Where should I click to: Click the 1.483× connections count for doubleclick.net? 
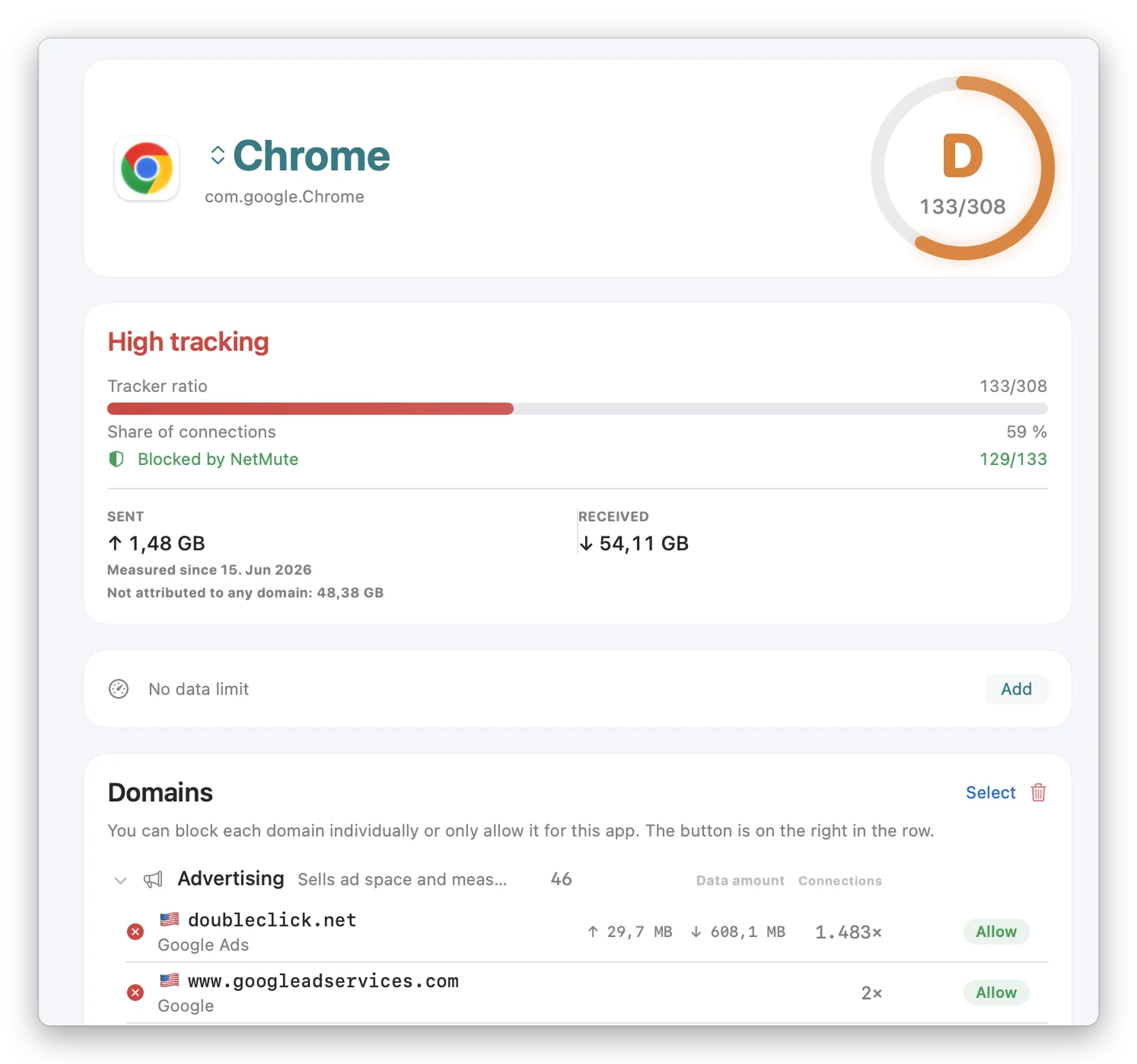coord(848,932)
